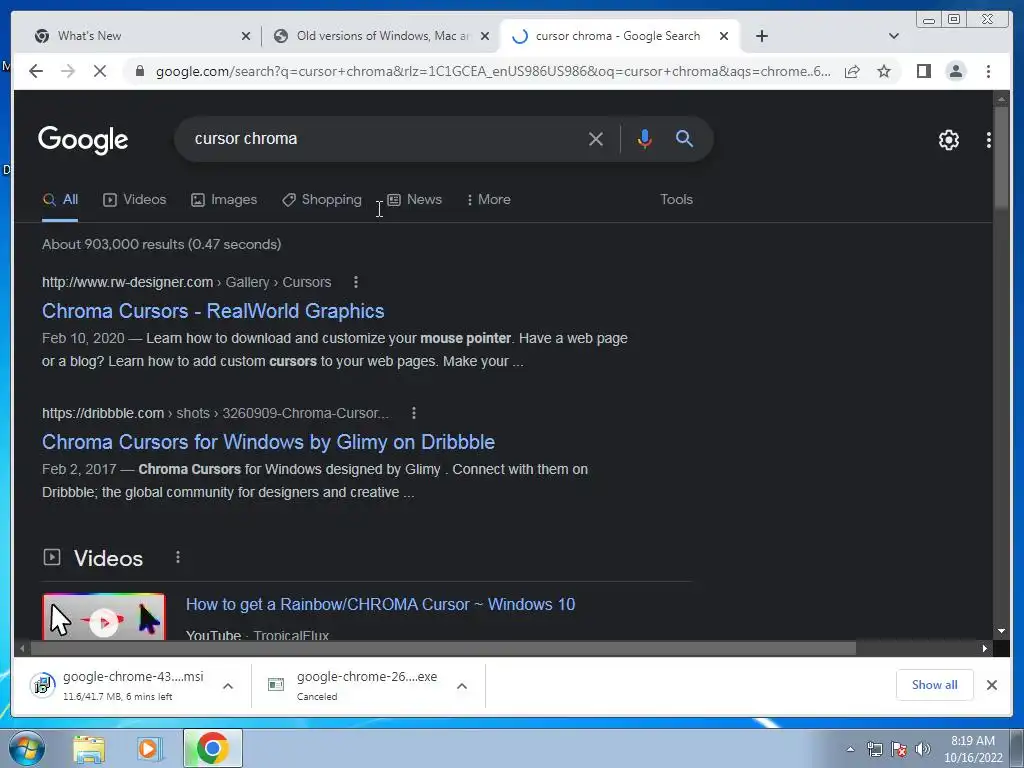Click the forward navigation arrow

click(68, 71)
